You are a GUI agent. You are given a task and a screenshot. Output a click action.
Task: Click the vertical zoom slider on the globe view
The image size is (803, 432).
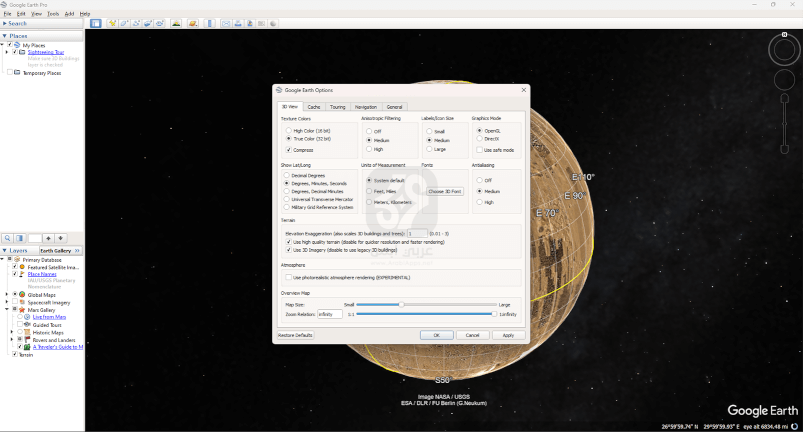784,123
